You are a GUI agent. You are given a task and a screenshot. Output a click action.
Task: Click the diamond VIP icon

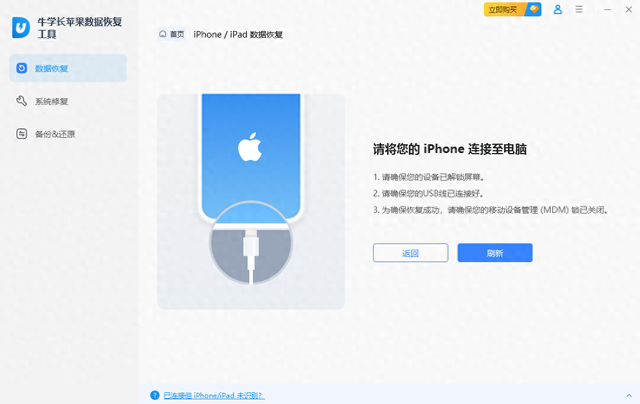tap(533, 9)
